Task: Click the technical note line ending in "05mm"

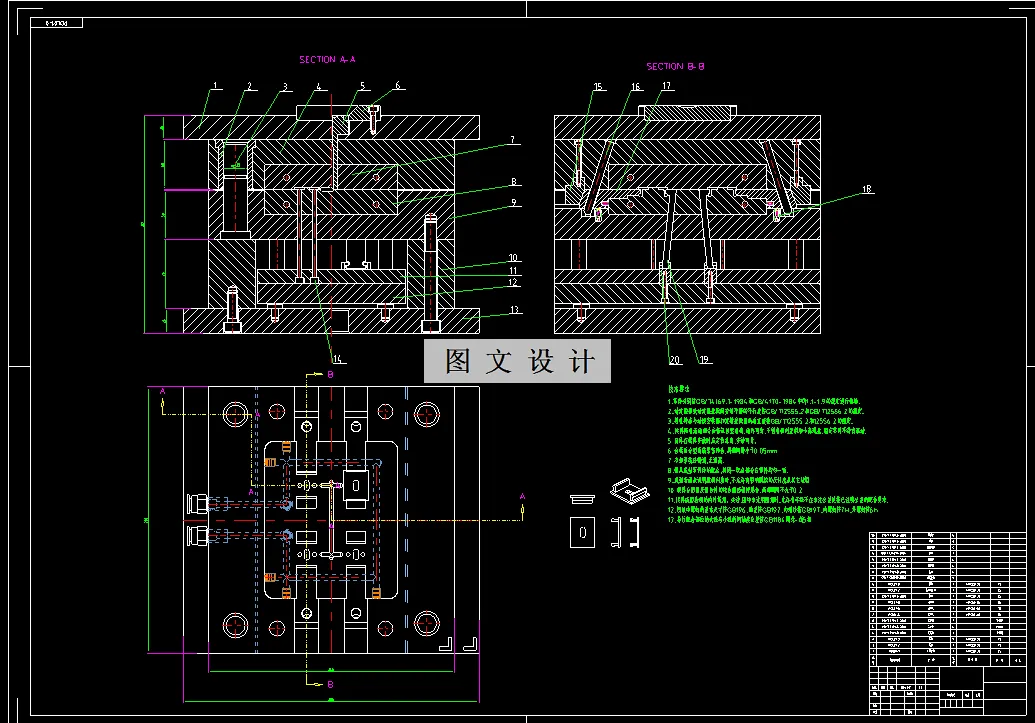Action: pos(722,451)
